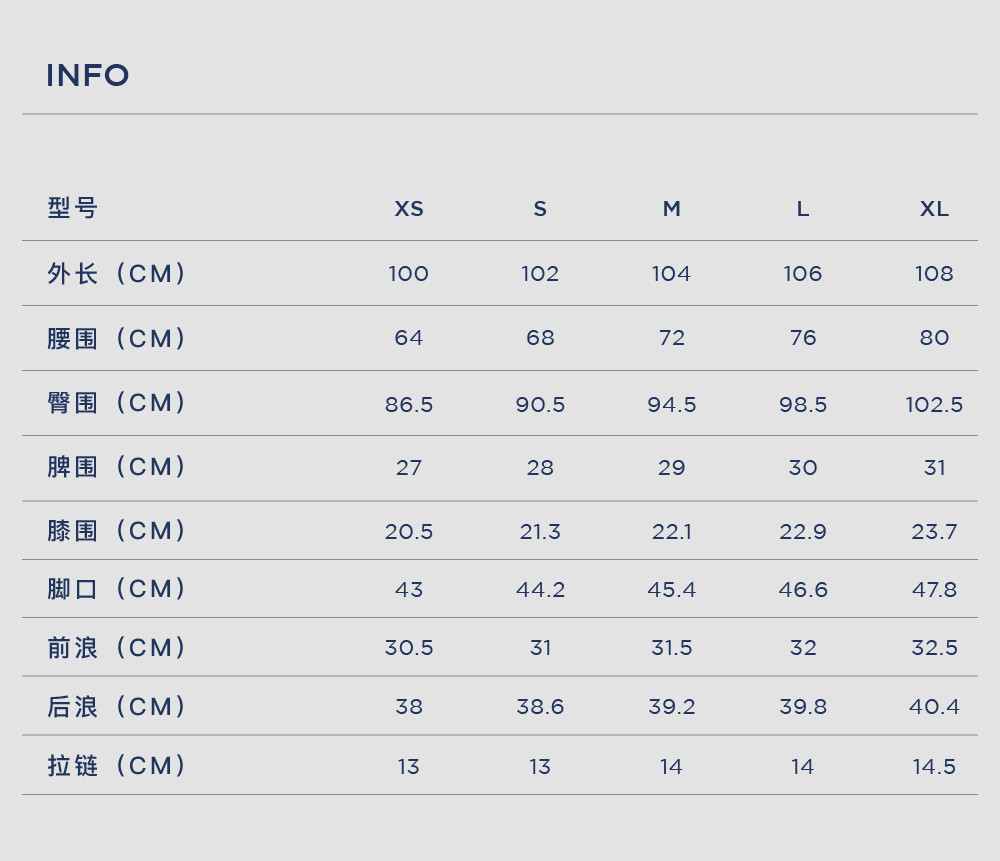Select the XL size column header
This screenshot has width=1000, height=861.
[934, 209]
